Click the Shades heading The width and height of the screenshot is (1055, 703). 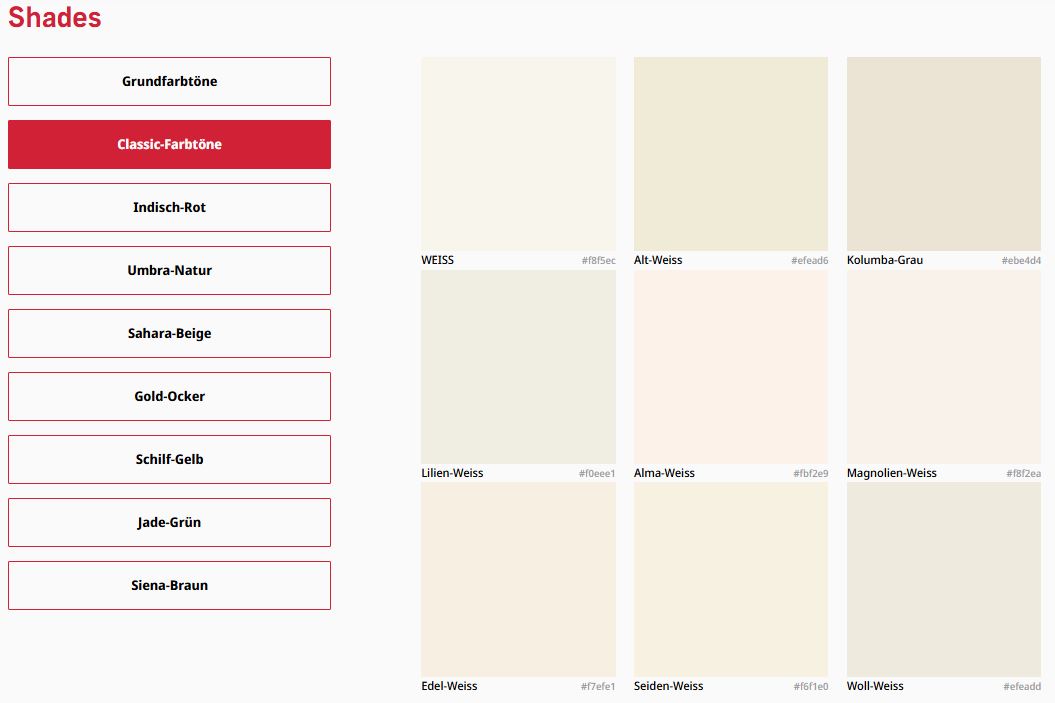pyautogui.click(x=55, y=17)
